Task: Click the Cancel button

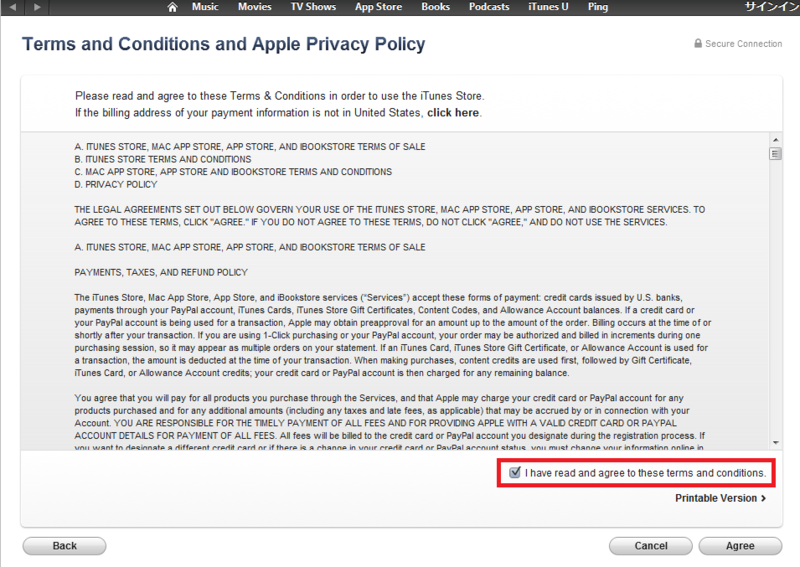Action: pyautogui.click(x=651, y=546)
